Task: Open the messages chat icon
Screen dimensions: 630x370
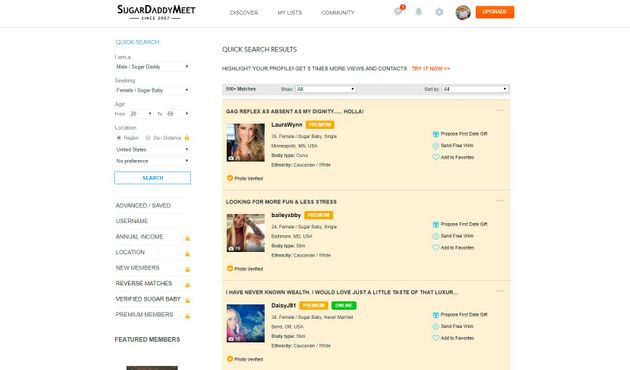Action: [x=398, y=12]
